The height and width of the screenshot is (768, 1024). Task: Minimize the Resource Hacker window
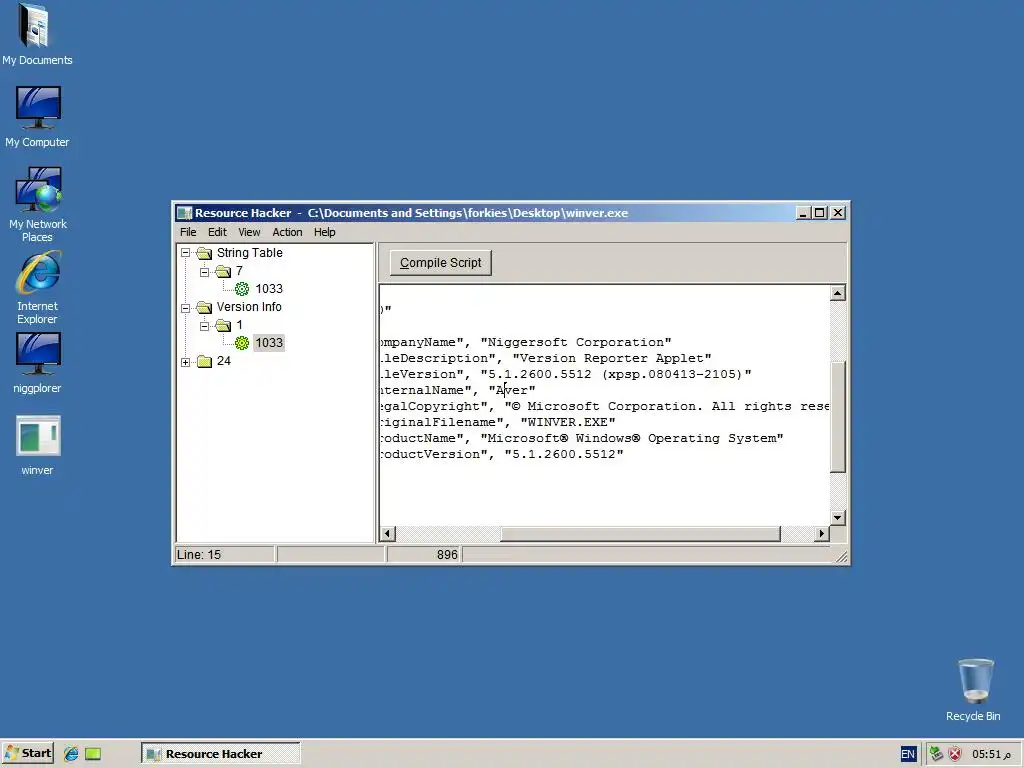click(803, 213)
